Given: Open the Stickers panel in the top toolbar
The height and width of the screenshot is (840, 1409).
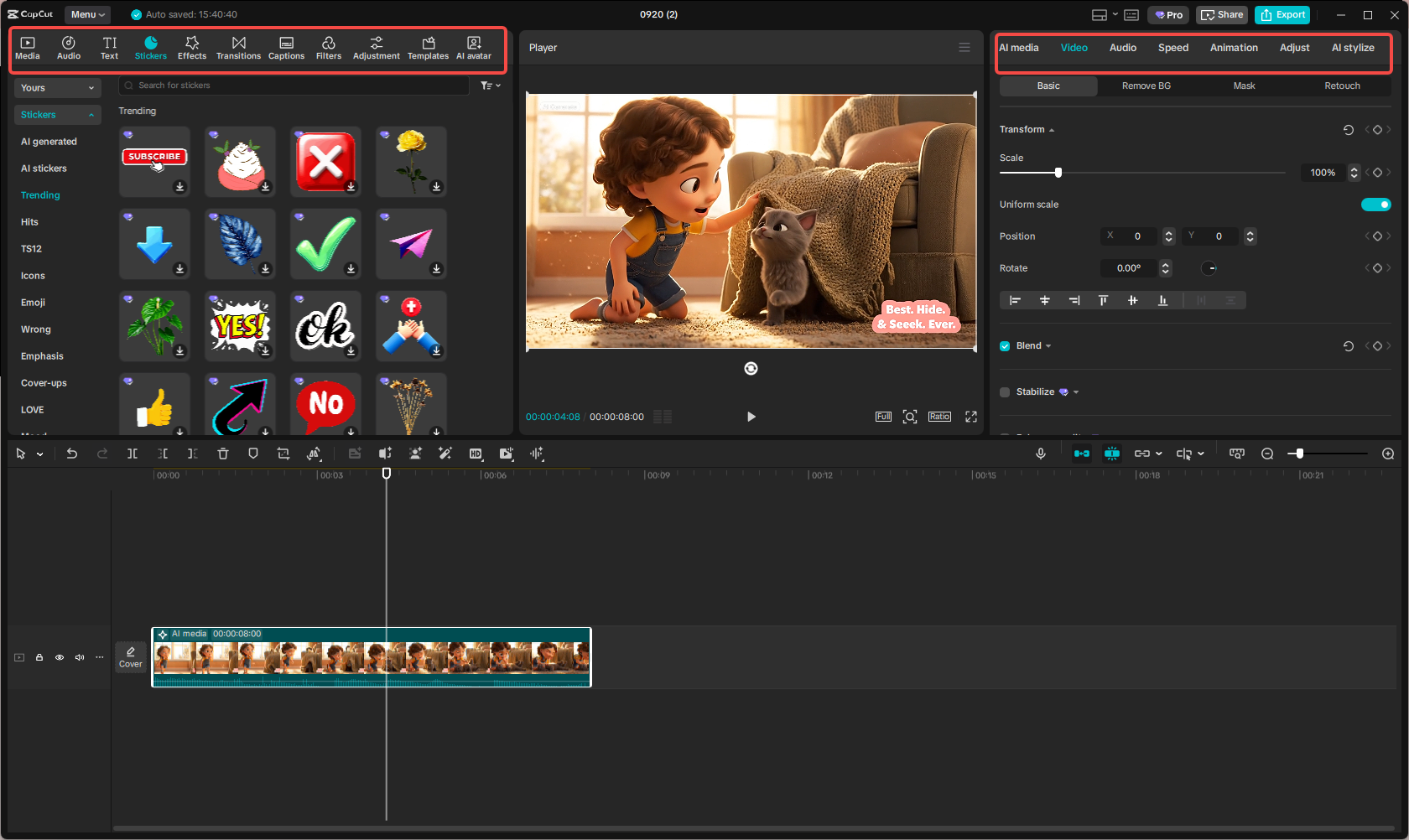Looking at the screenshot, I should [151, 47].
